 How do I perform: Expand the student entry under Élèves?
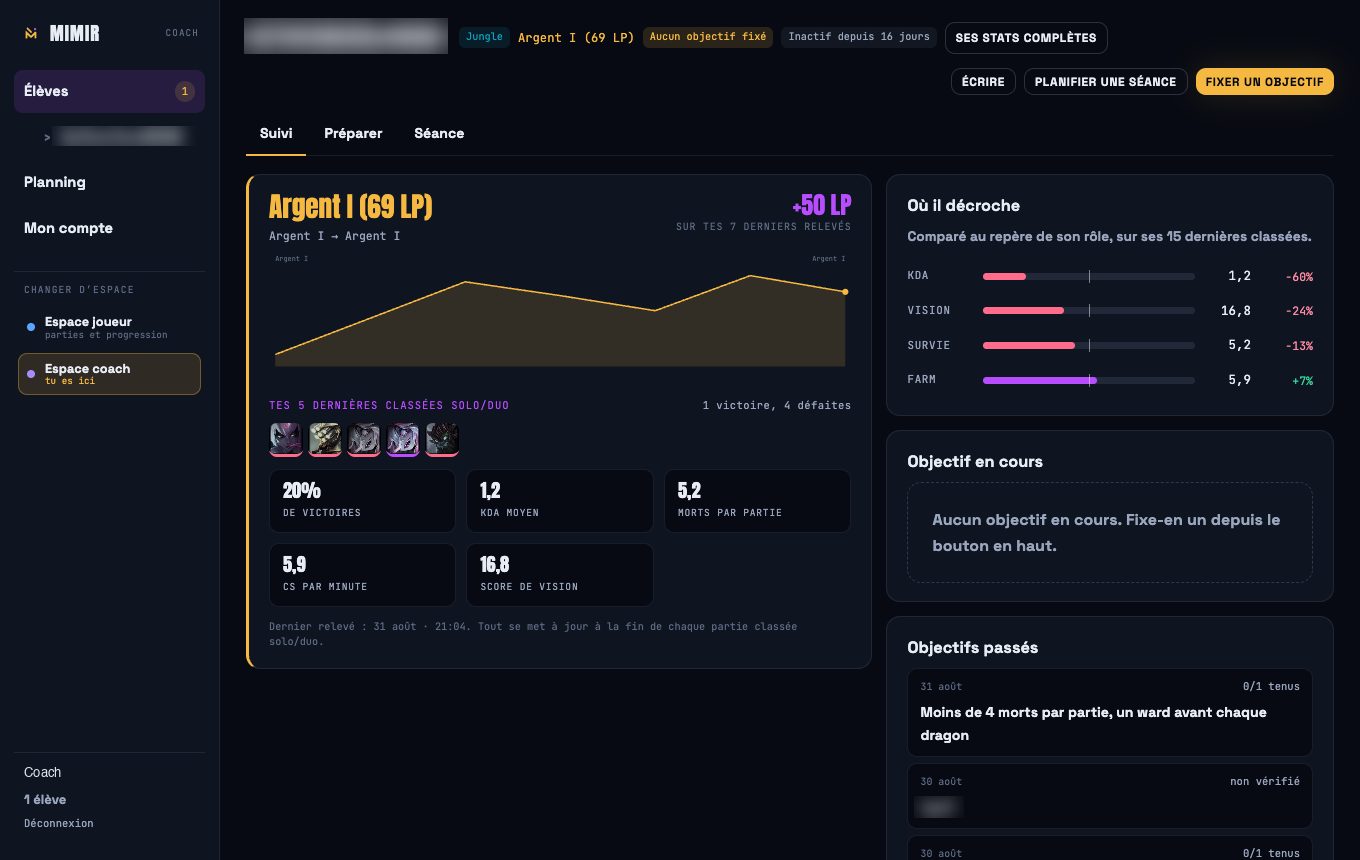pos(115,137)
